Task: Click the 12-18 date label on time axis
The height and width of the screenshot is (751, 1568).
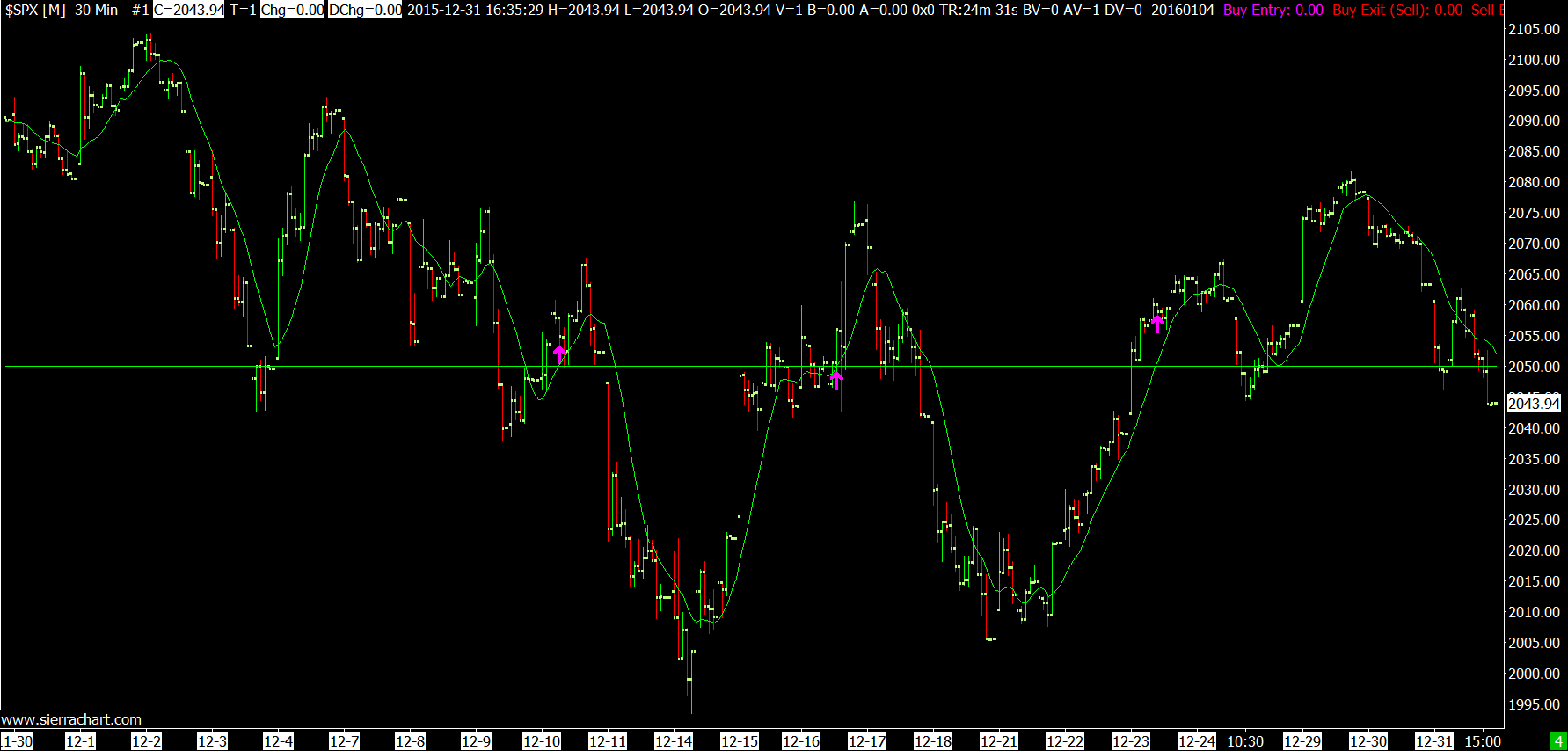Action: click(x=933, y=741)
